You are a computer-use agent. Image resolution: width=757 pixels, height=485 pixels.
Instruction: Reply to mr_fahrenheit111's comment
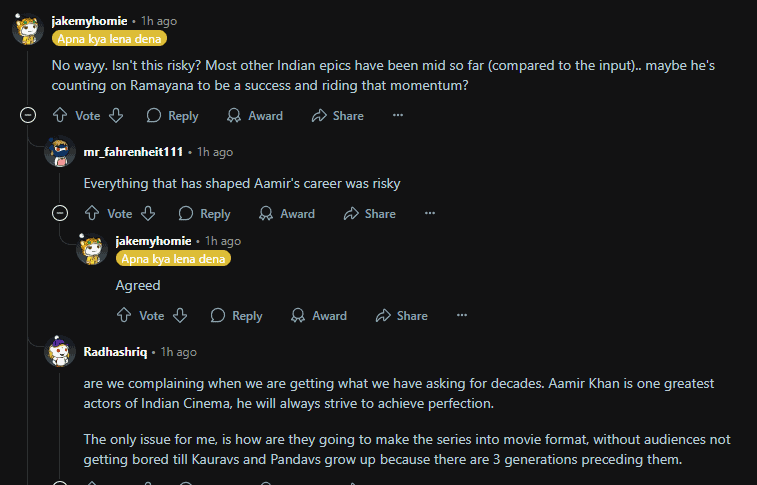(x=204, y=214)
